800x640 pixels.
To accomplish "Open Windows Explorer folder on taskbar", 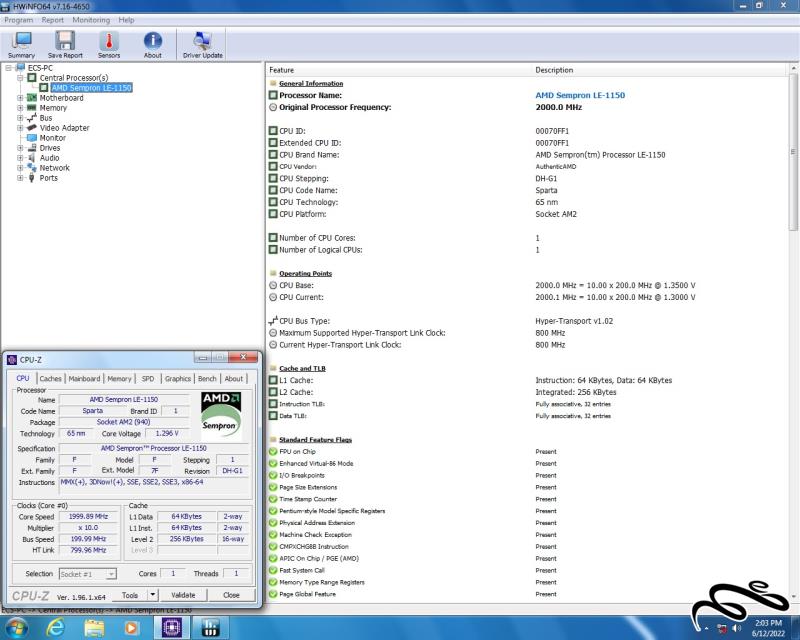I will pyautogui.click(x=94, y=627).
